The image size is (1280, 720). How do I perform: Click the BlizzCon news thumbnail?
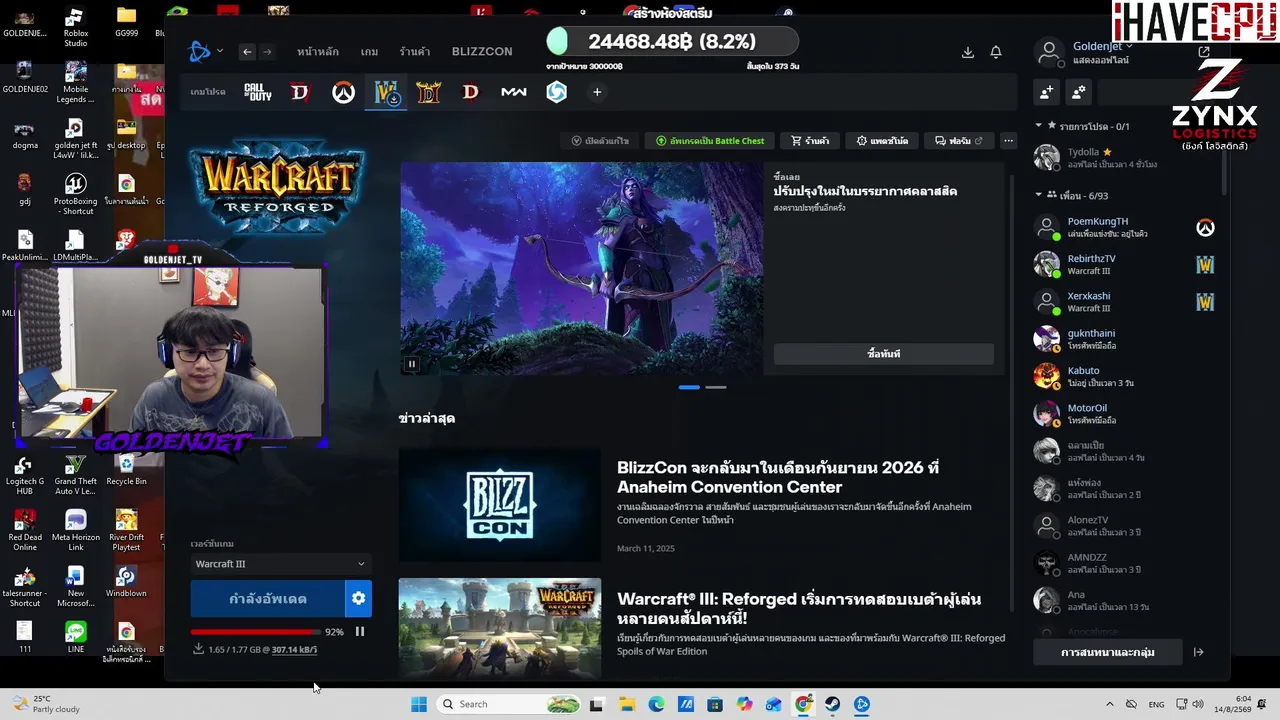pos(500,505)
